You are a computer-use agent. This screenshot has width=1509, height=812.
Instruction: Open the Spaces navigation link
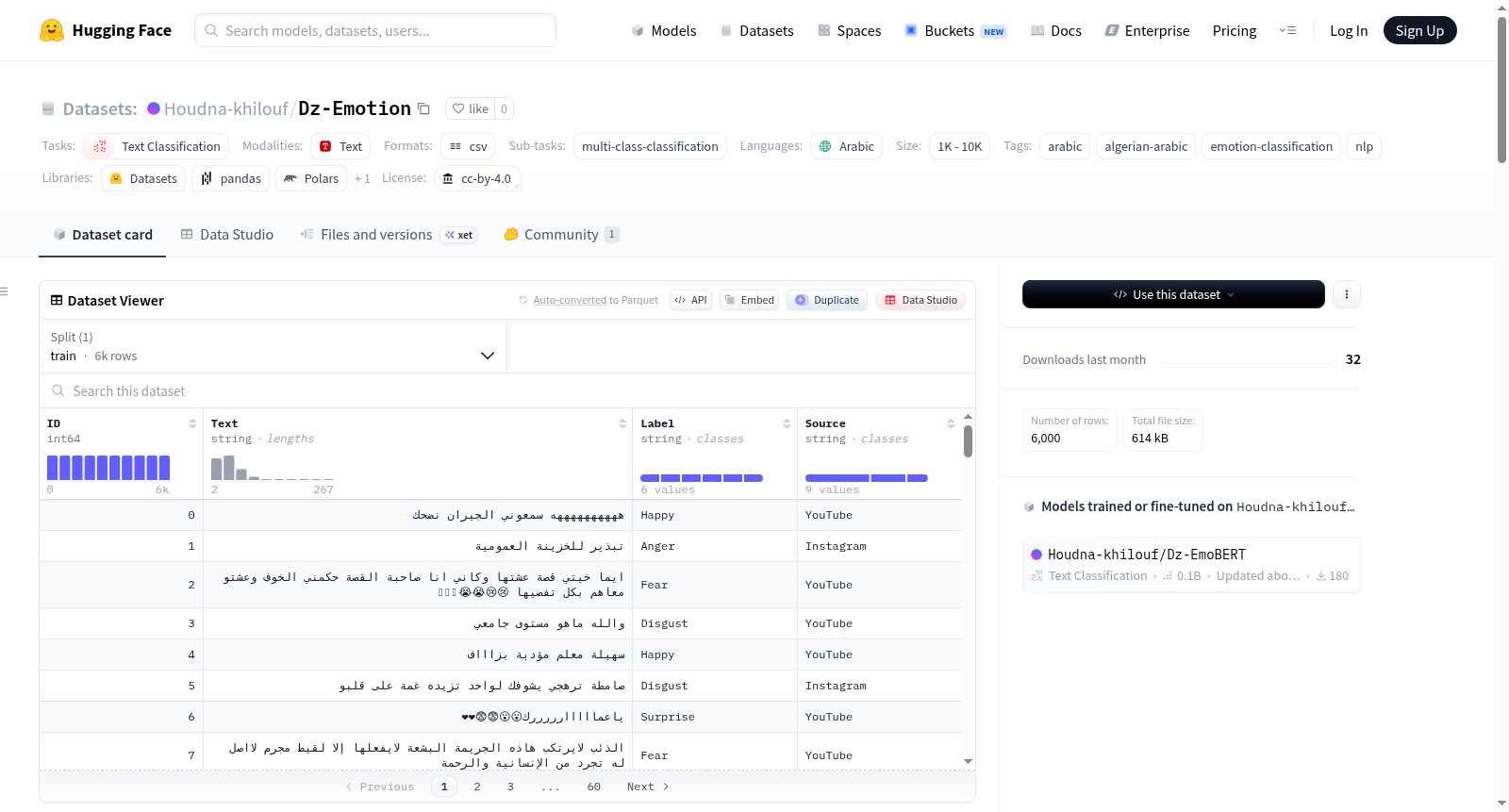(x=849, y=30)
